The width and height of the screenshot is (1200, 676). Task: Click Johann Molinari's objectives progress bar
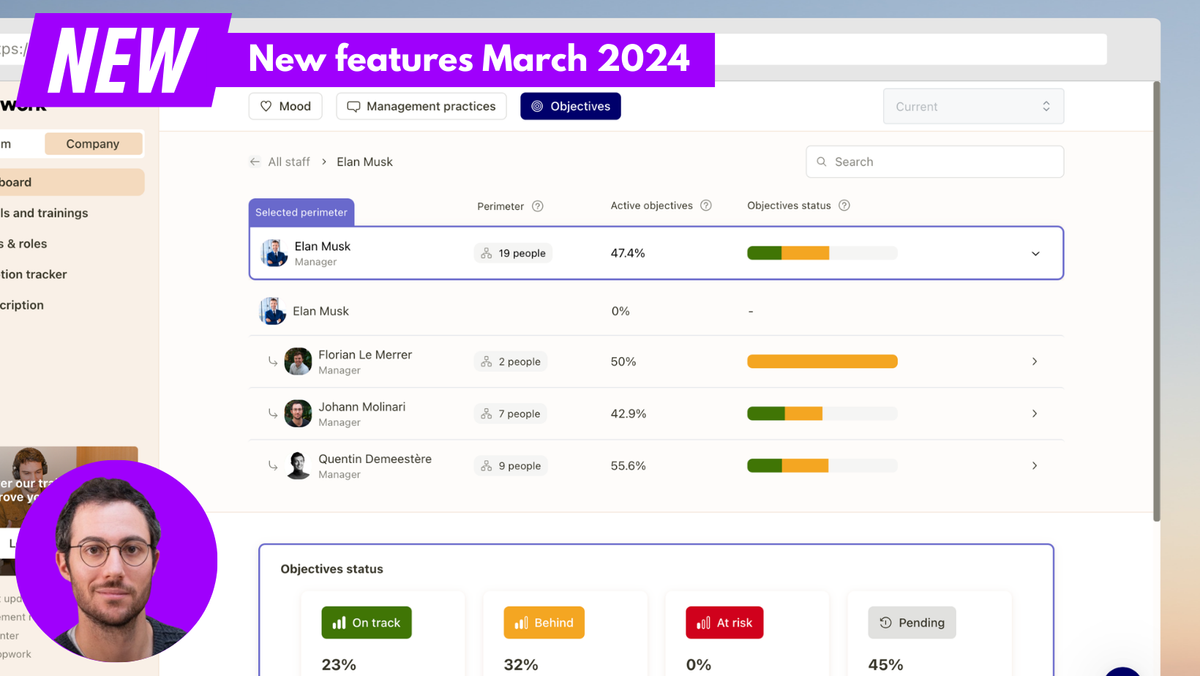coord(822,413)
